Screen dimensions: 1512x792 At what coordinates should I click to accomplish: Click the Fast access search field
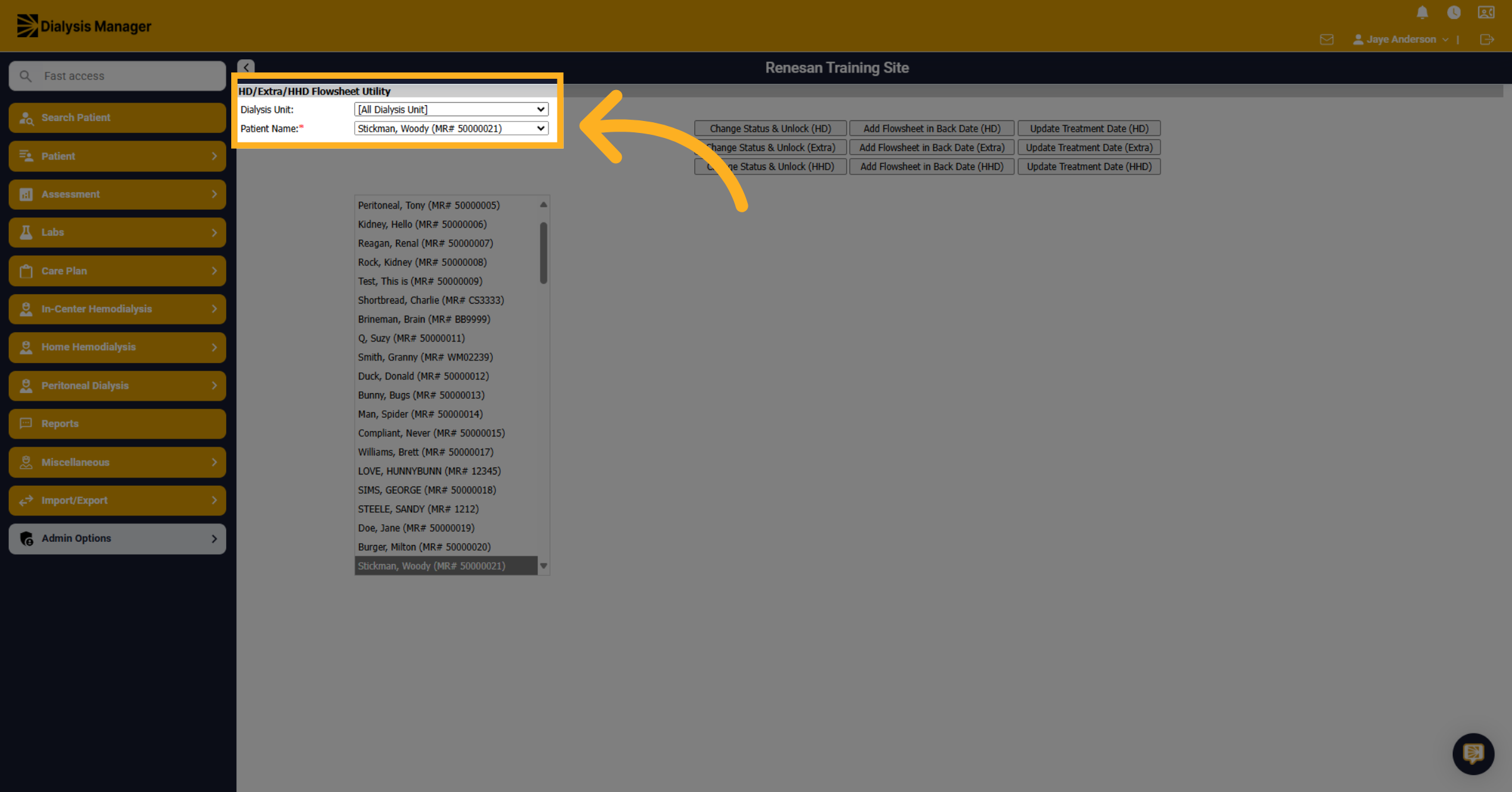[117, 76]
